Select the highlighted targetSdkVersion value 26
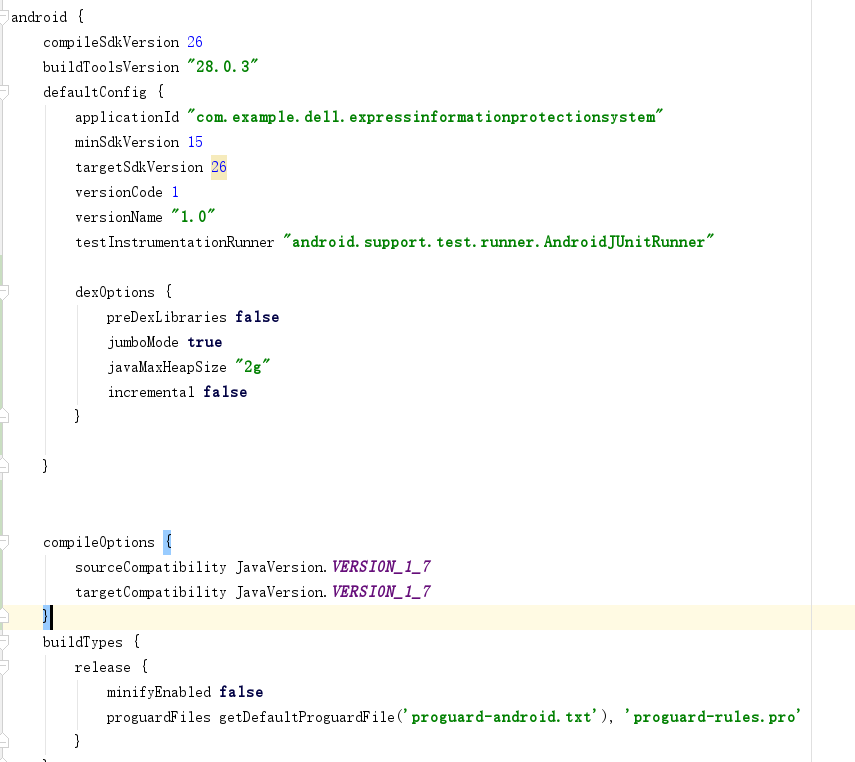 coord(219,167)
